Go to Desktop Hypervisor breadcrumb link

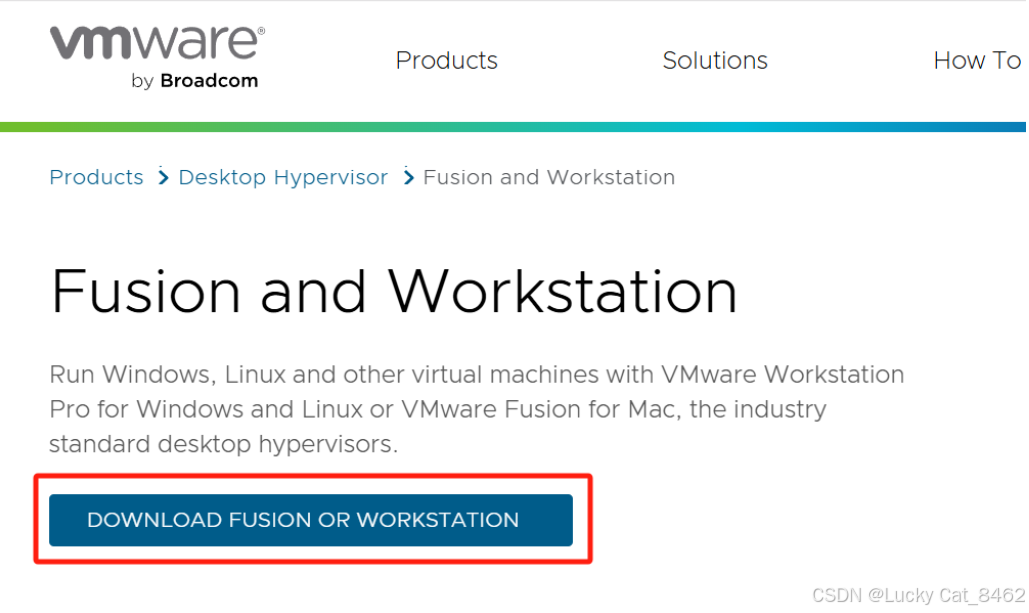pyautogui.click(x=283, y=177)
